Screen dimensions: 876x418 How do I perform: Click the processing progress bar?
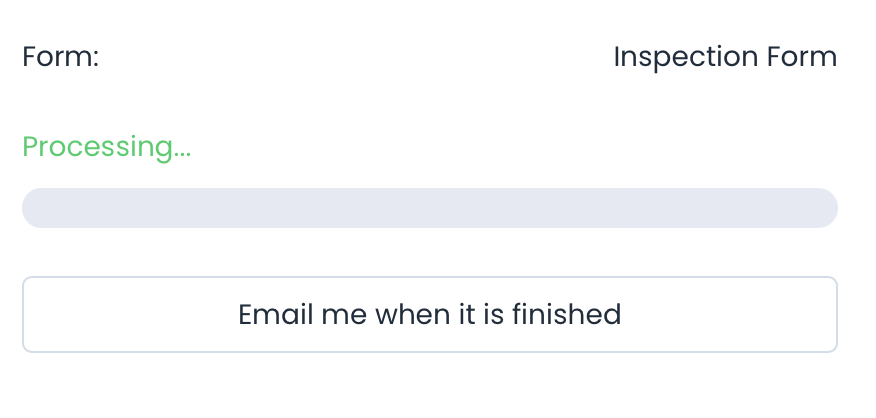pos(429,208)
